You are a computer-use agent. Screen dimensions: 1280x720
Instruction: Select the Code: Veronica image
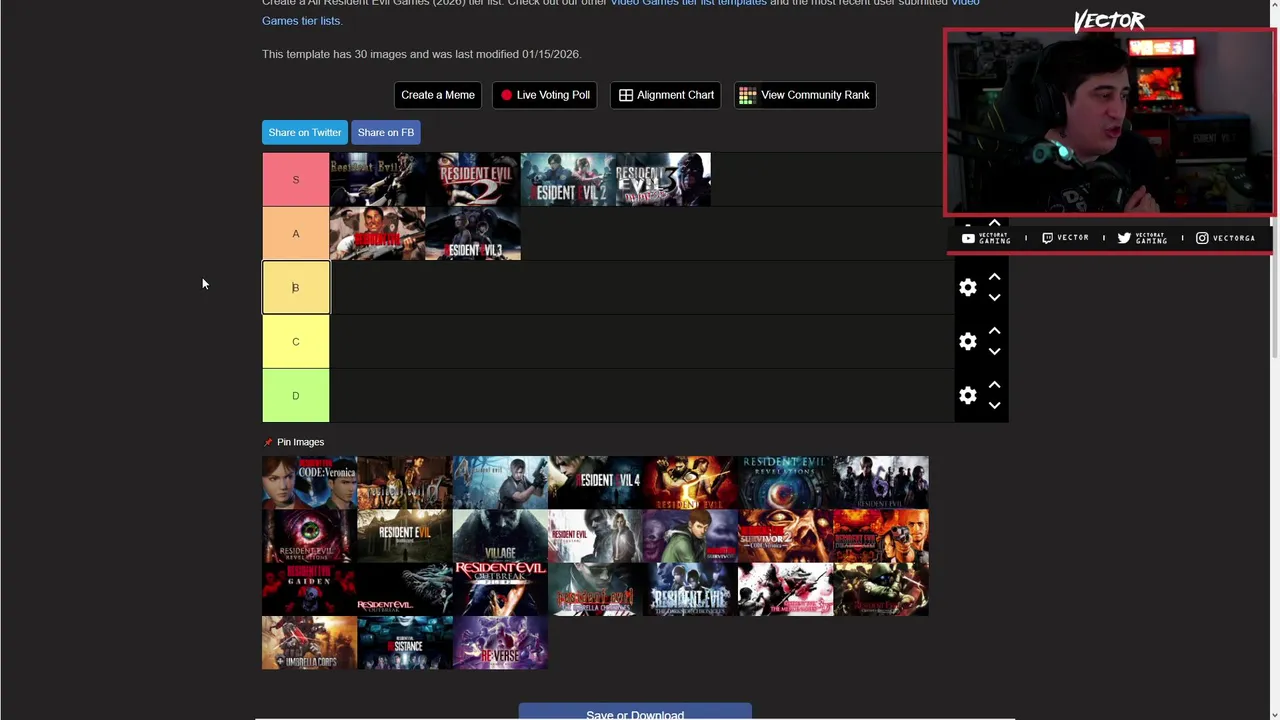point(309,483)
